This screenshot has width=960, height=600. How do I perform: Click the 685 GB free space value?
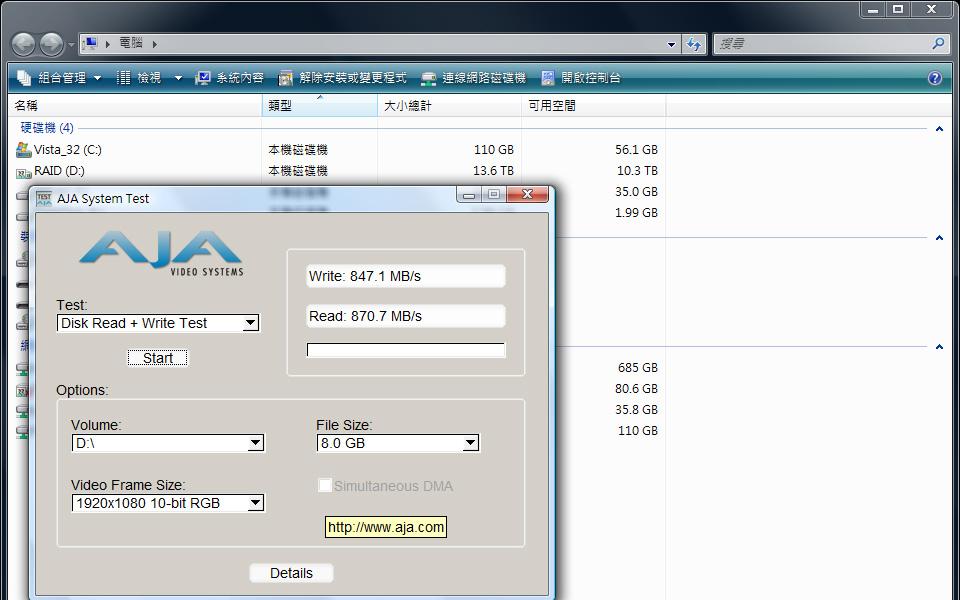click(637, 368)
